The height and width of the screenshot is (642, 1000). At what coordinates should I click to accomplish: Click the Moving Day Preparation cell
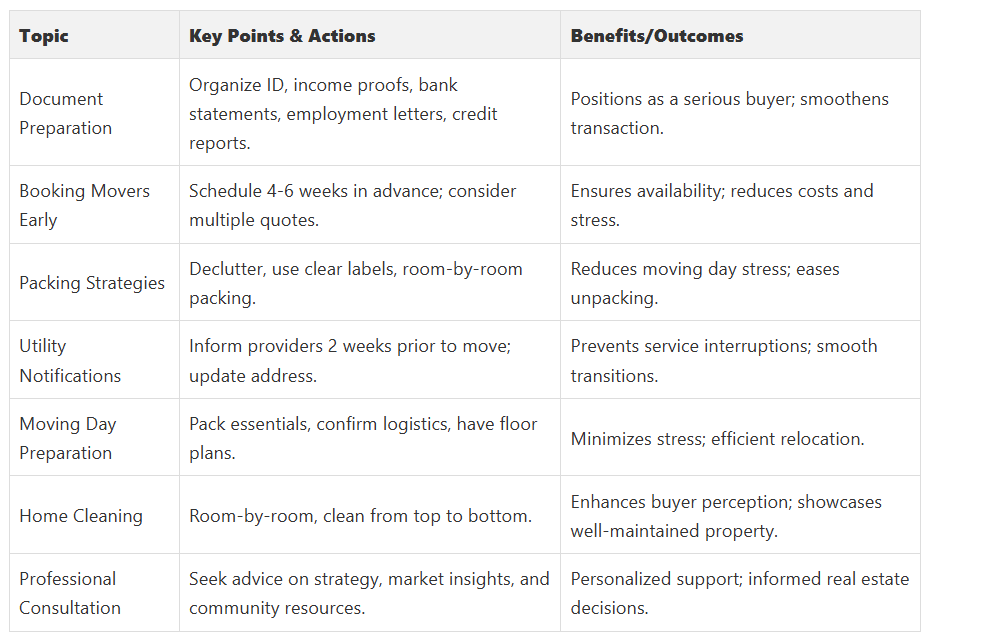coord(68,438)
